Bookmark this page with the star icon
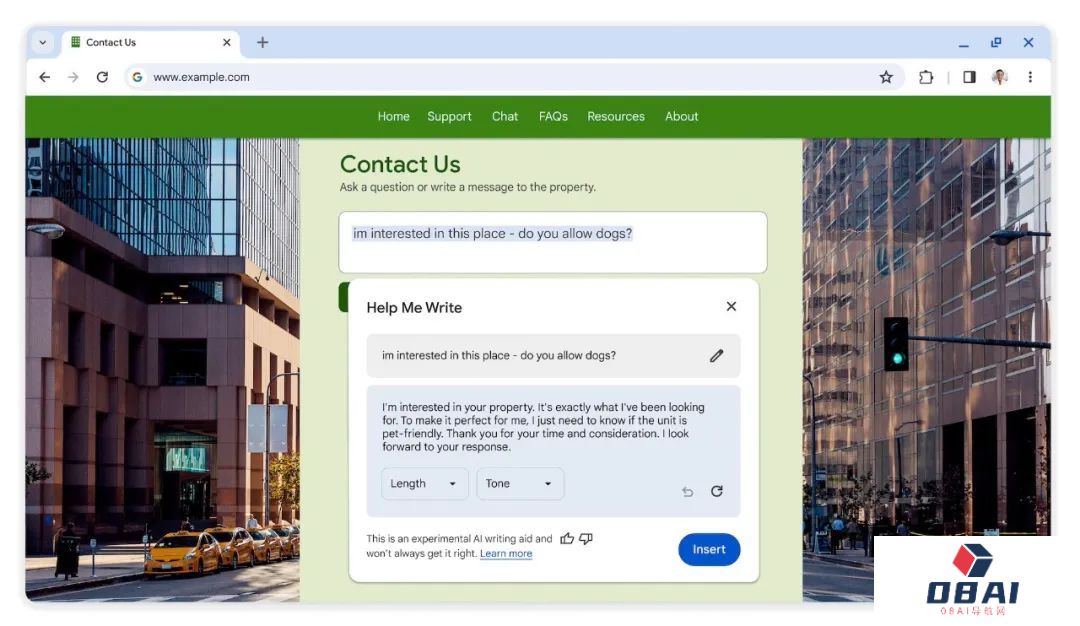The height and width of the screenshot is (626, 1080). pyautogui.click(x=886, y=77)
